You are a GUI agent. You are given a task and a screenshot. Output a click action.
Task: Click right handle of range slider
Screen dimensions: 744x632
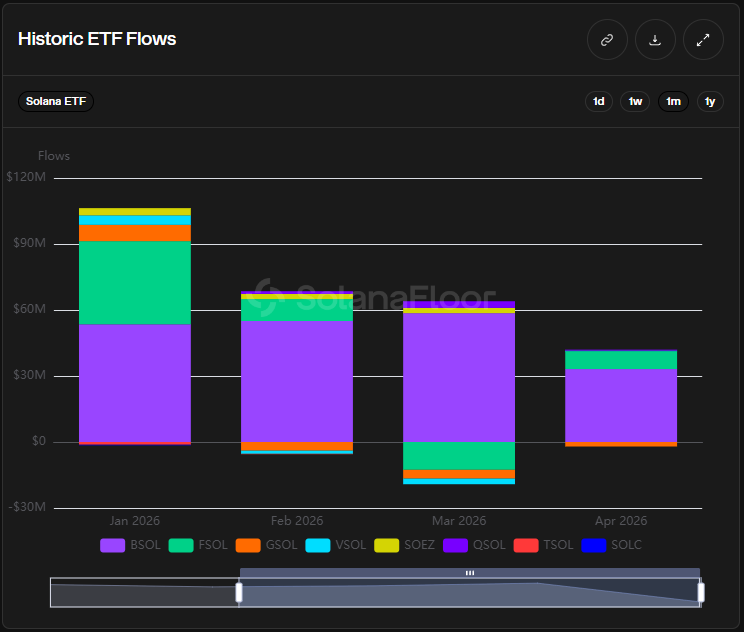[701, 592]
